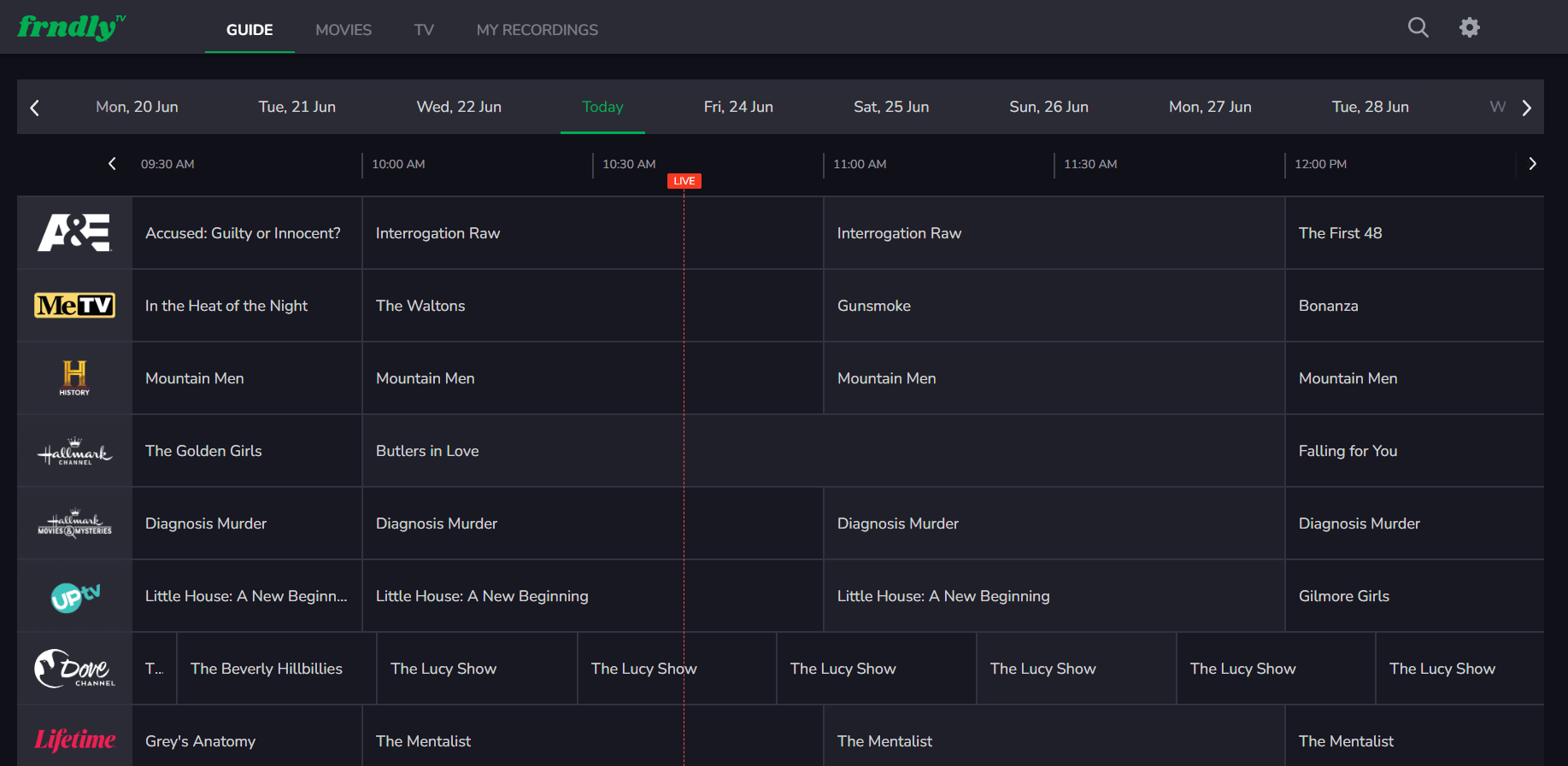The height and width of the screenshot is (766, 1568).
Task: Click the Lifetime channel logo
Action: click(x=74, y=740)
